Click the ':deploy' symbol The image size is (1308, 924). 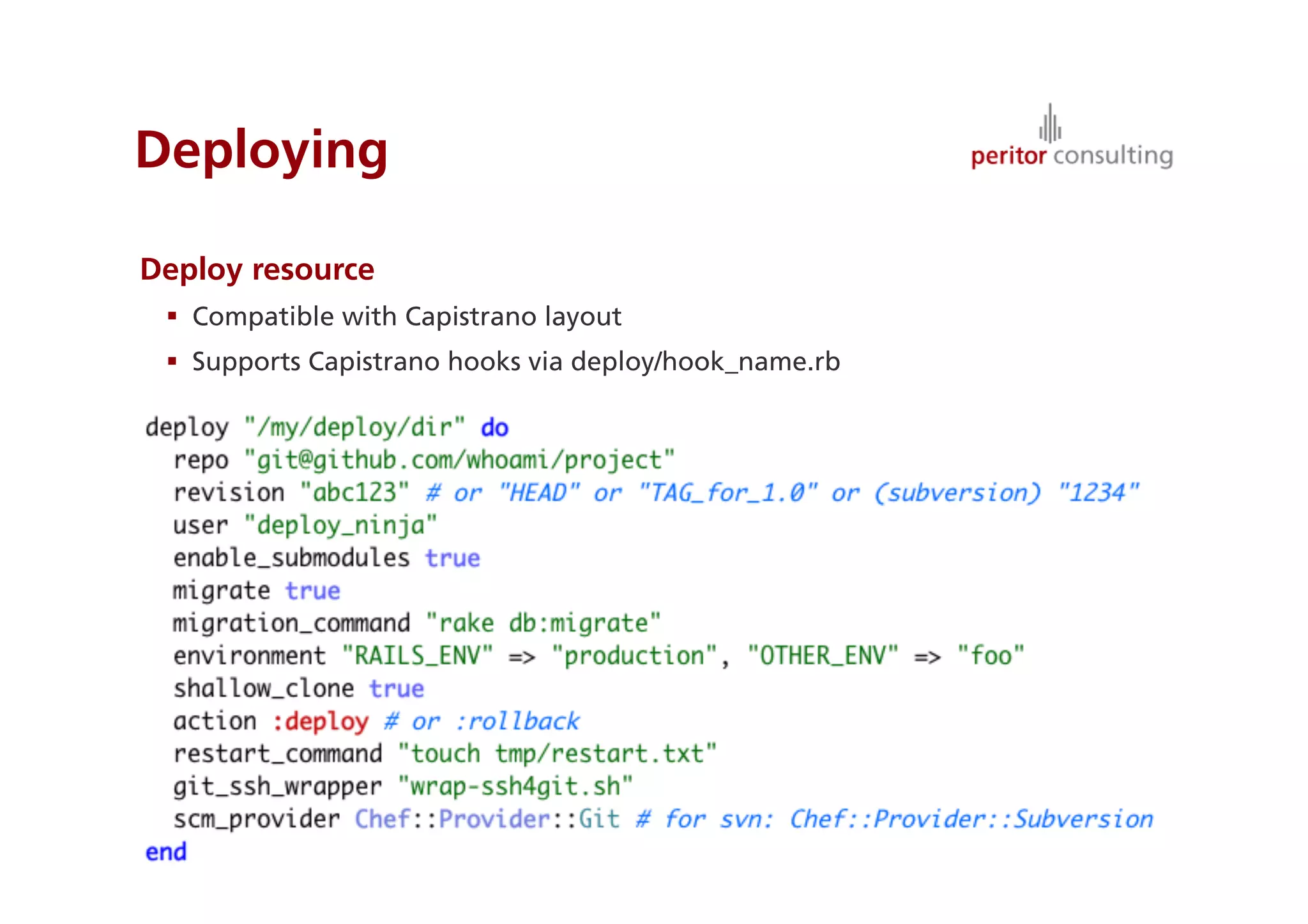(321, 722)
